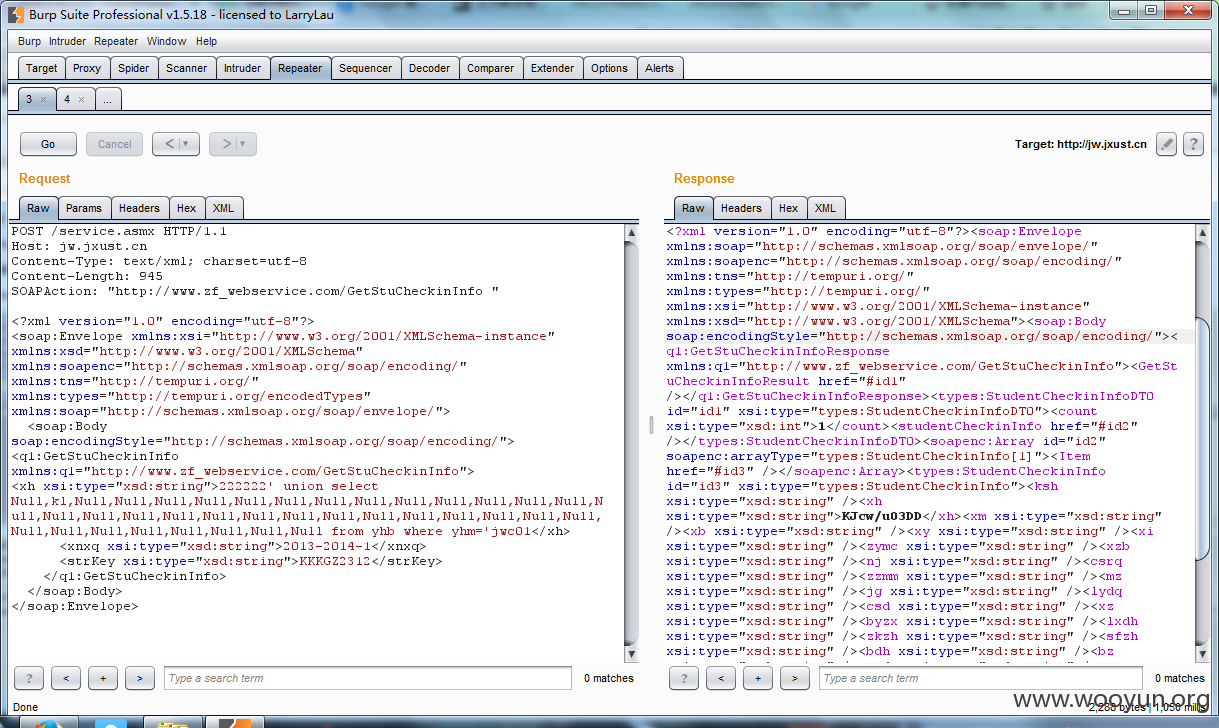Click the Go button
Screen dimensions: 1219x728
tap(48, 144)
